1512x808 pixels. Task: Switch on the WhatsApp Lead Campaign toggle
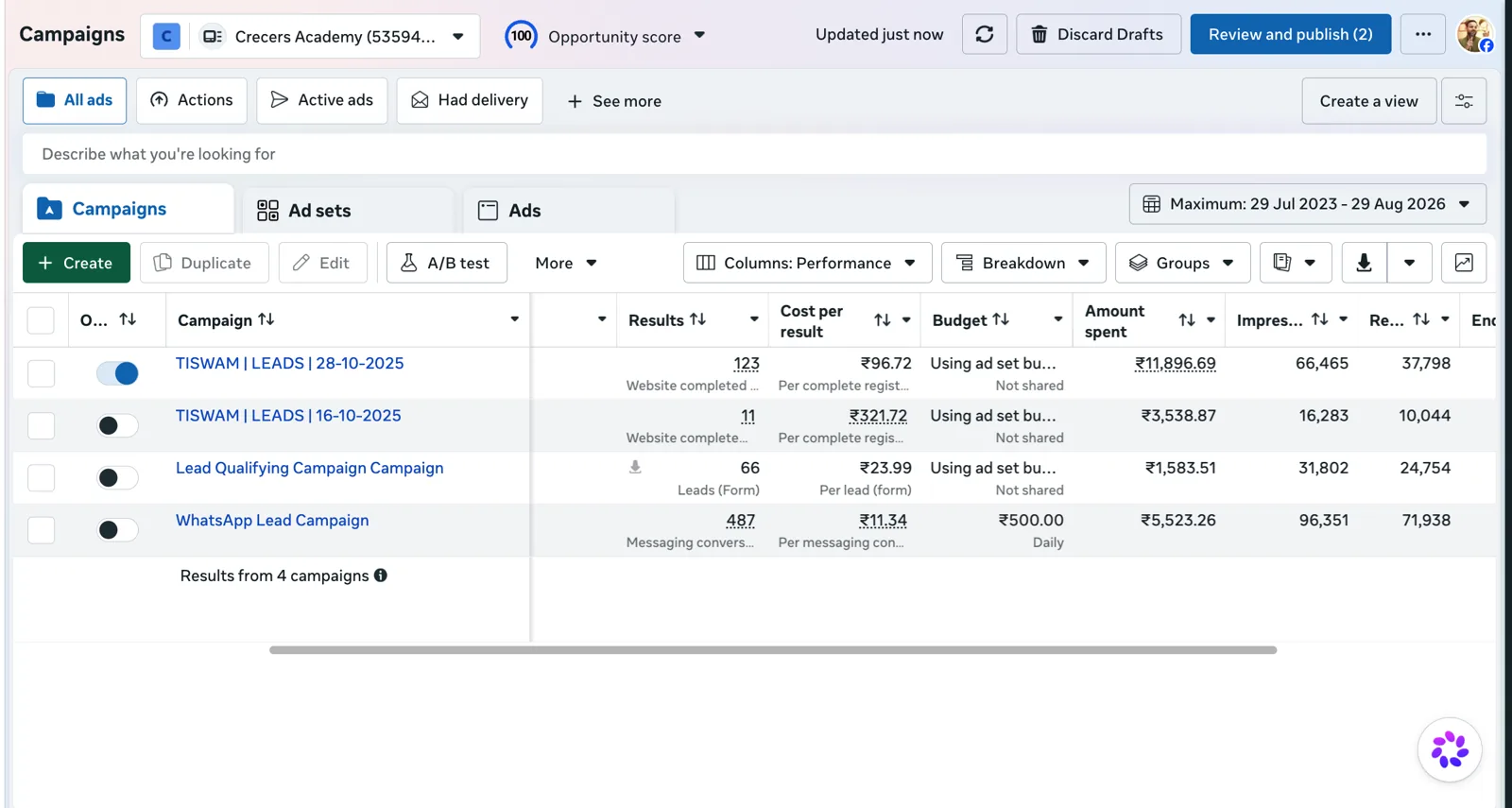pos(117,530)
